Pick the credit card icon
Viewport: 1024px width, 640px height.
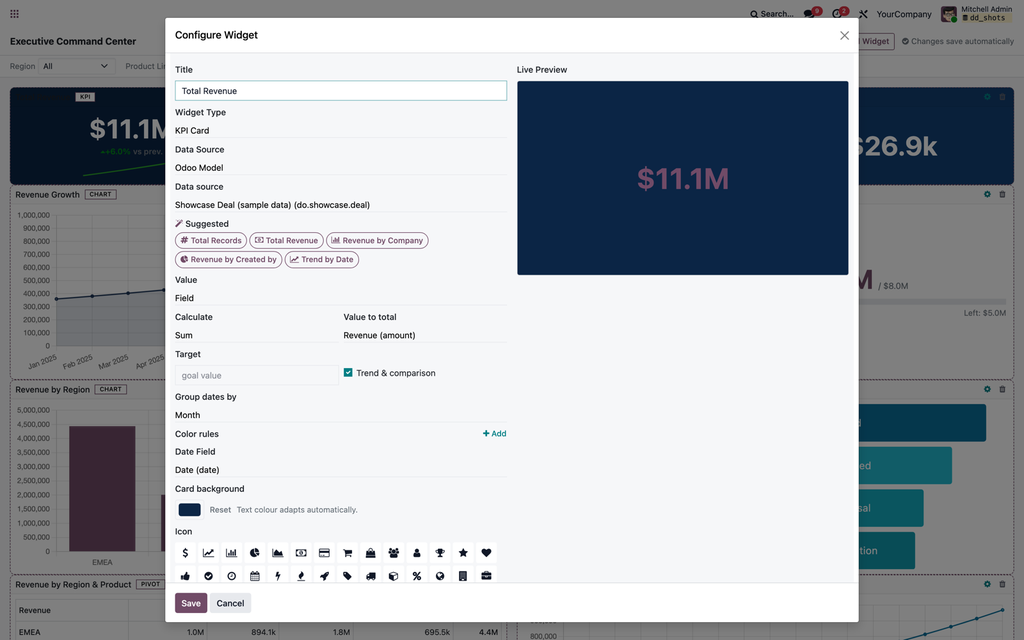pos(324,552)
